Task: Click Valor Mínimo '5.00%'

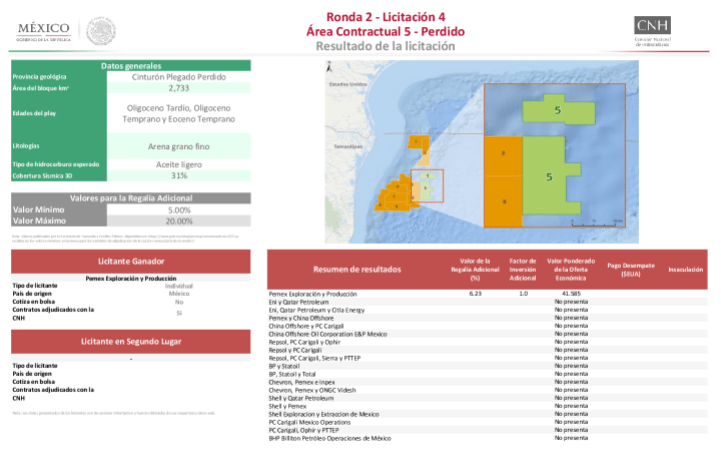Action: pyautogui.click(x=179, y=210)
